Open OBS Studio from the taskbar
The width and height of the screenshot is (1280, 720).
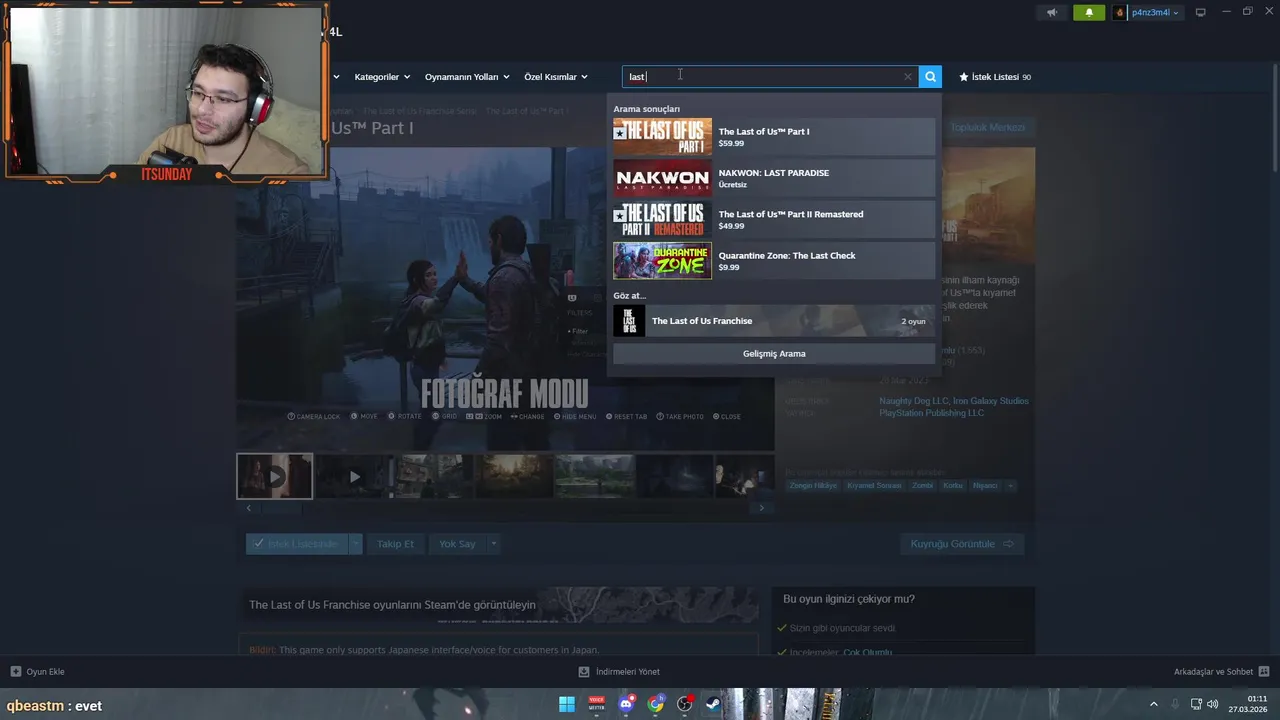click(684, 704)
